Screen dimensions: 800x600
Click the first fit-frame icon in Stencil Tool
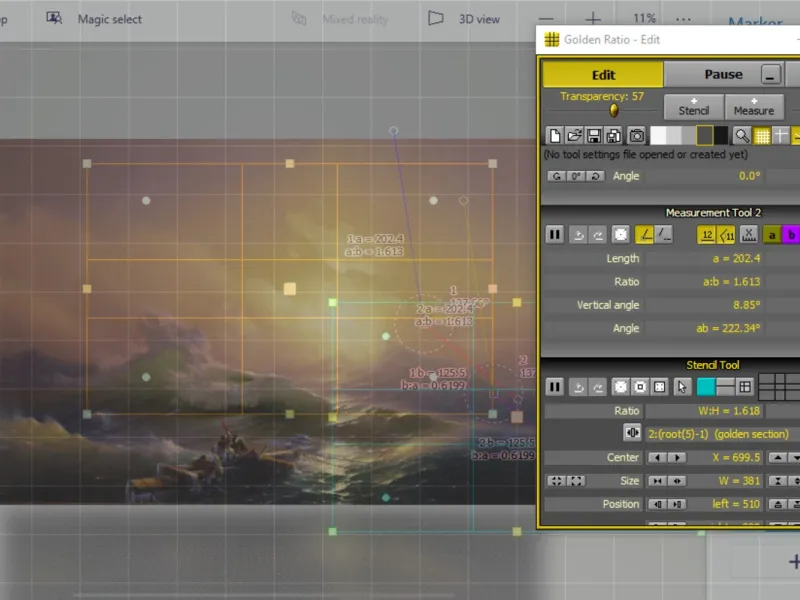click(x=620, y=387)
